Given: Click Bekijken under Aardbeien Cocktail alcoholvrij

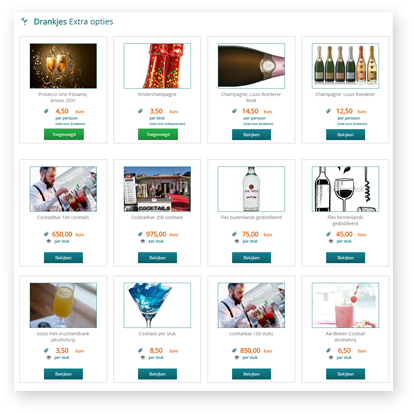Looking at the screenshot, I should click(x=345, y=374).
